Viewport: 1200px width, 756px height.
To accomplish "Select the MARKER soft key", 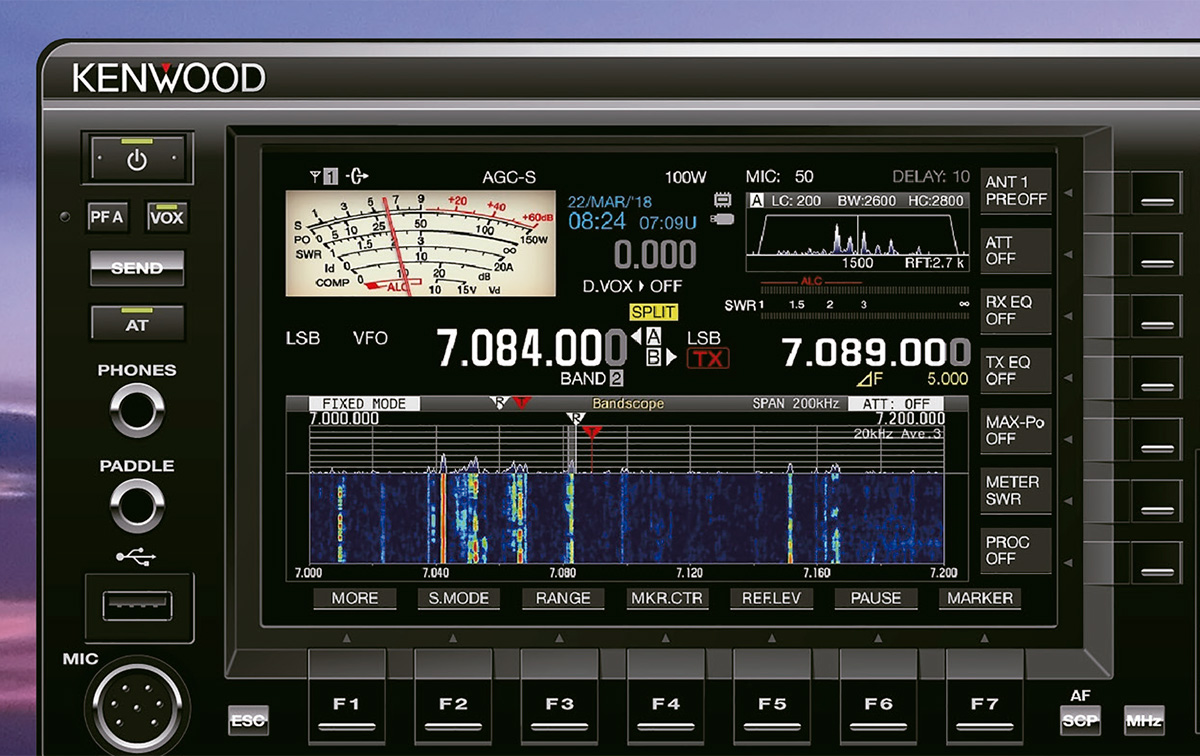I will (979, 598).
